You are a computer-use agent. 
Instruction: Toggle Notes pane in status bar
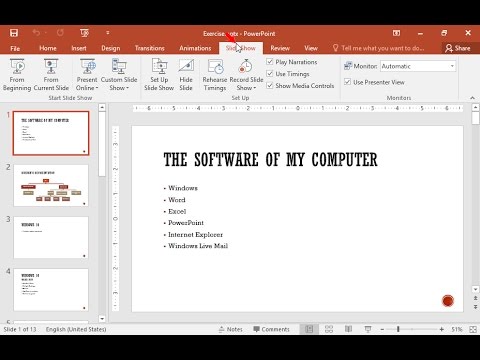coord(231,329)
